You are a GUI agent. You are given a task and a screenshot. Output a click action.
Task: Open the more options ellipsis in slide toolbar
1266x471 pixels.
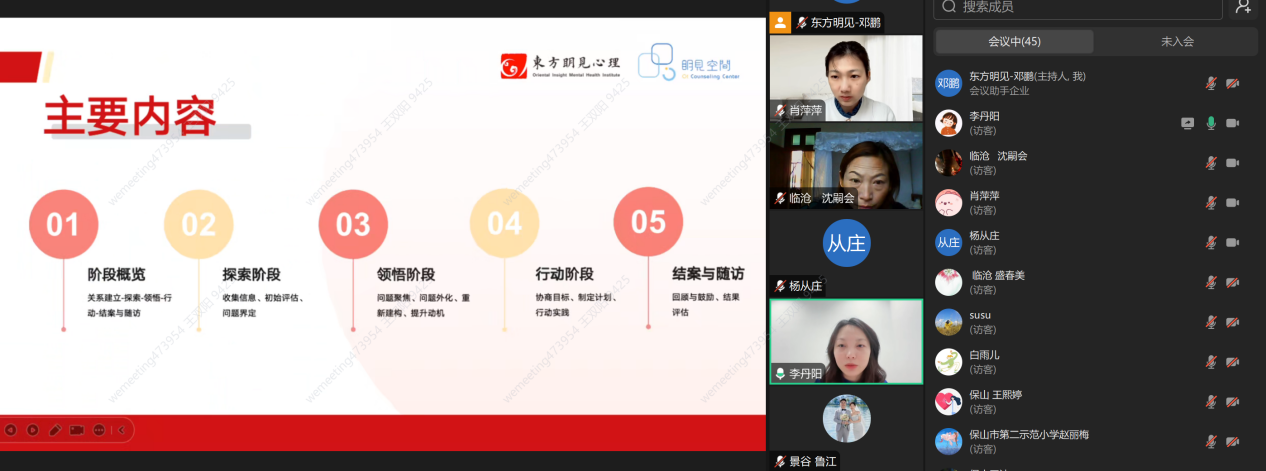tap(99, 430)
